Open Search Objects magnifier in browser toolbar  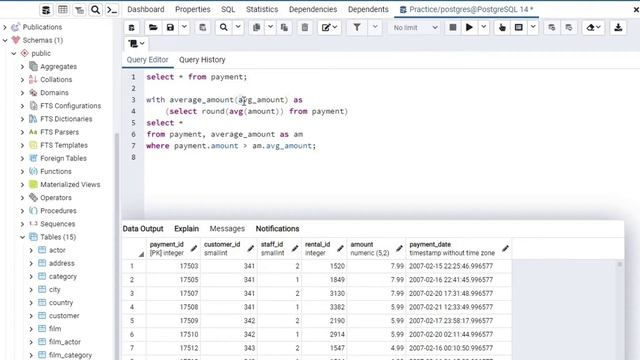point(95,9)
